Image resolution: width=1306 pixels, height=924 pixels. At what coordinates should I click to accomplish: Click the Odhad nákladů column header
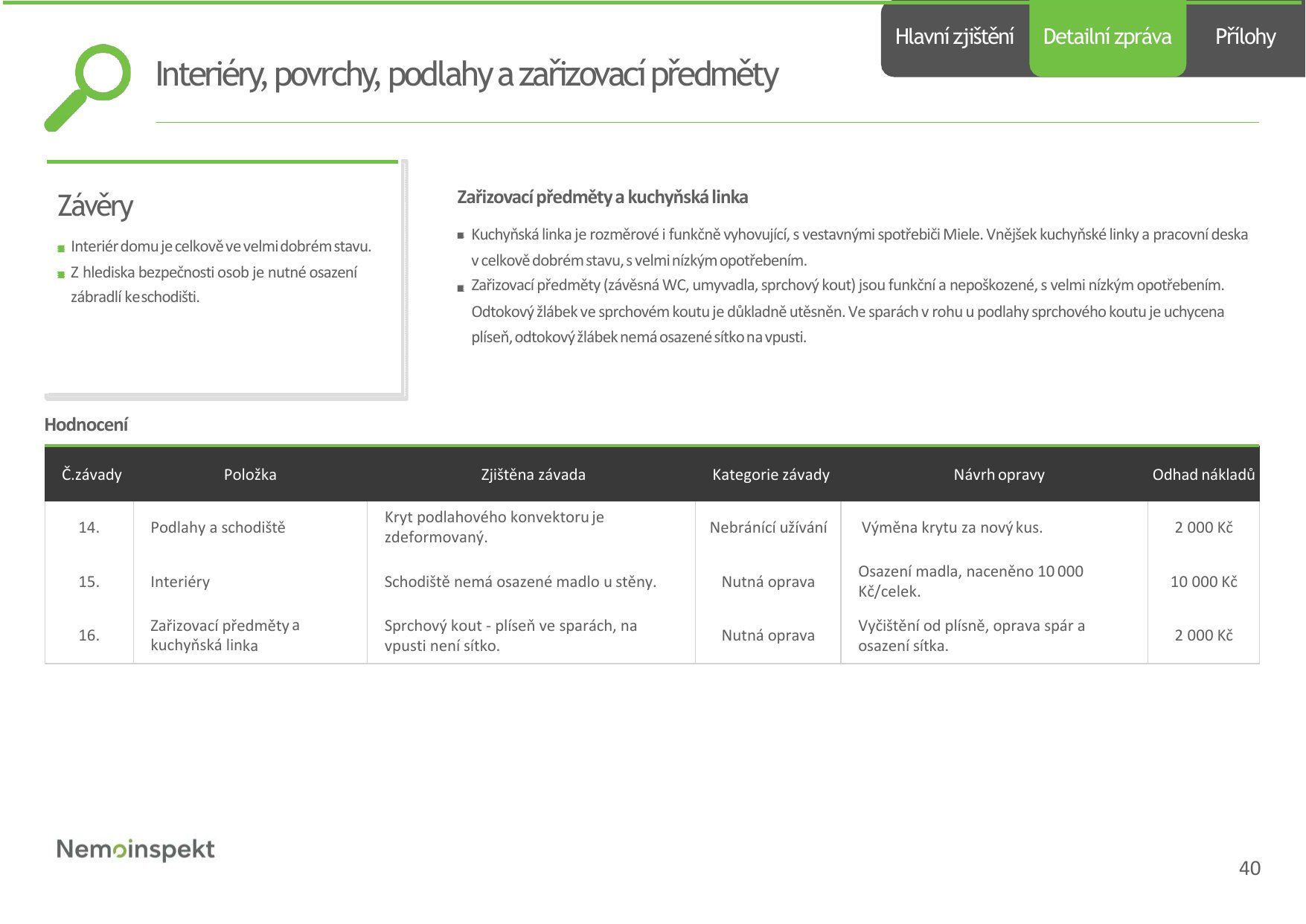(x=1203, y=475)
